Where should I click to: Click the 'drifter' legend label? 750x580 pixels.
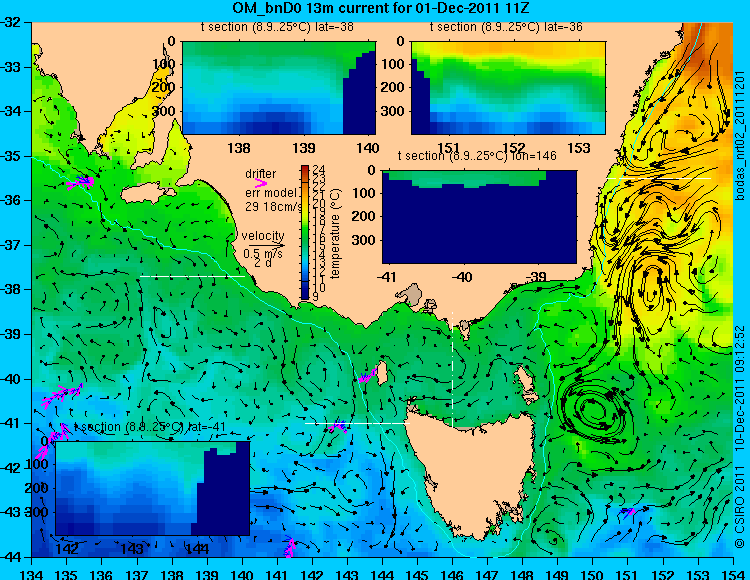point(261,174)
